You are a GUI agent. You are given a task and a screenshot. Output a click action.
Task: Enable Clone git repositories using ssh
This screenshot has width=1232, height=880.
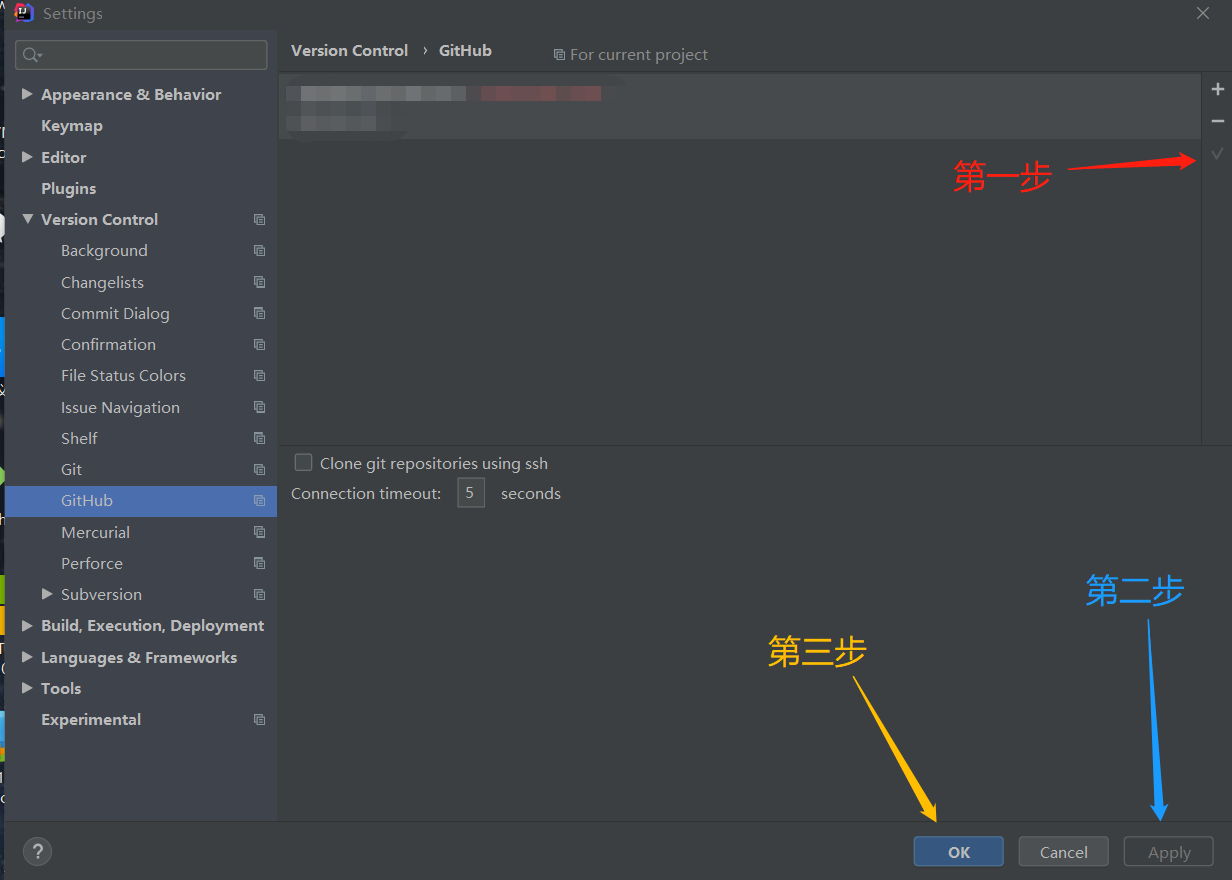point(303,463)
